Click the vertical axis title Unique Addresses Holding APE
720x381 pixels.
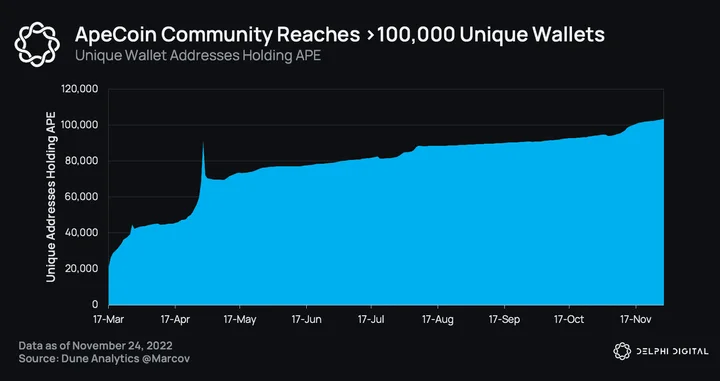click(51, 196)
